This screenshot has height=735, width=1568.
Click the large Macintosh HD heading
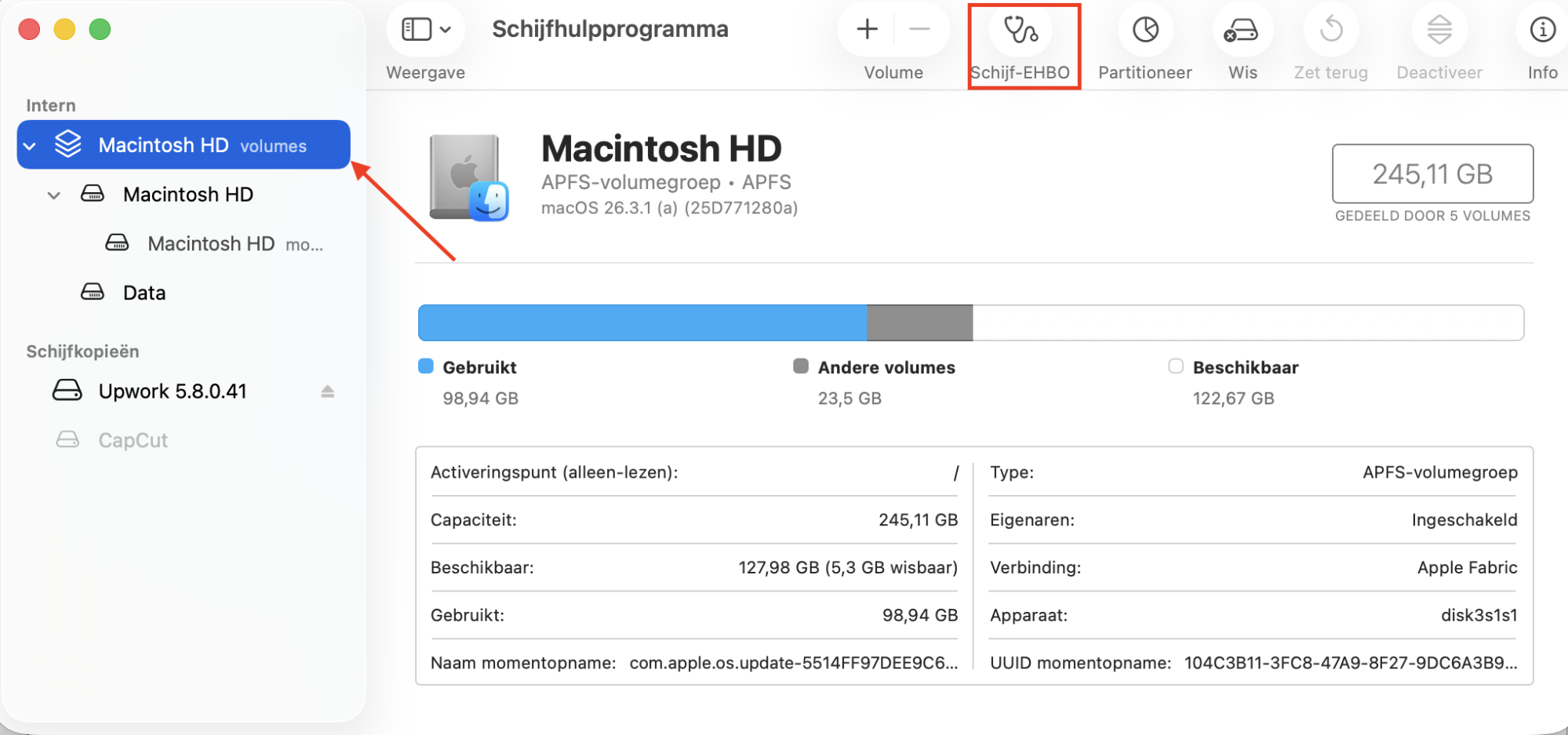tap(661, 148)
